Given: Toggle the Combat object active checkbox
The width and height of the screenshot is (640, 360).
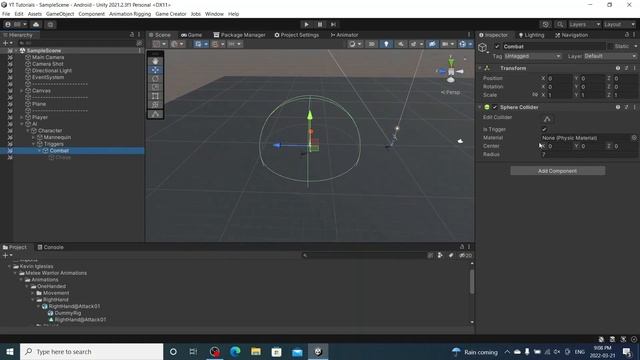Looking at the screenshot, I should tap(497, 47).
